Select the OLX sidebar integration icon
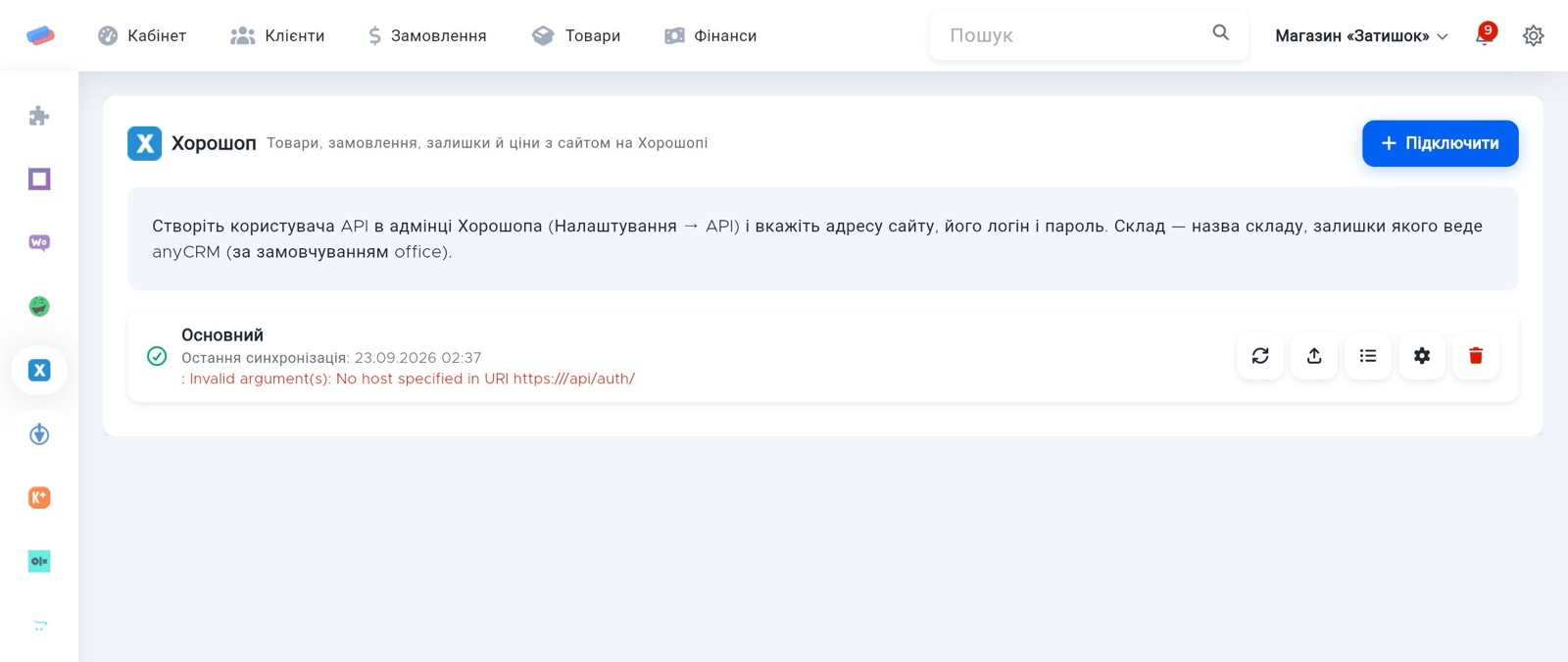The height and width of the screenshot is (662, 1568). point(39,561)
